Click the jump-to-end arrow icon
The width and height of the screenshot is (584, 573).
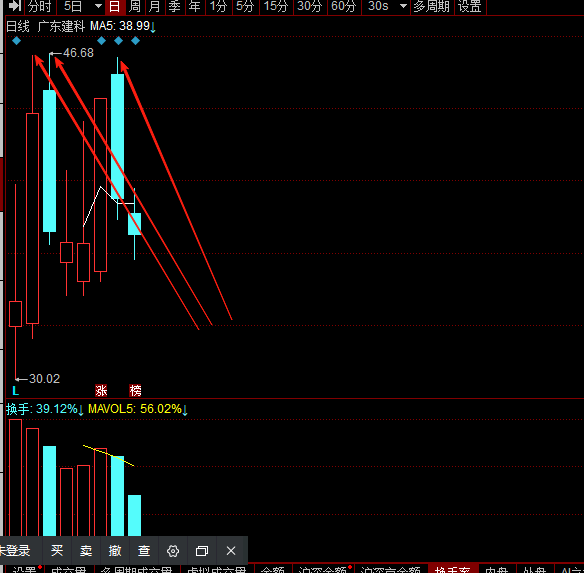pyautogui.click(x=15, y=6)
